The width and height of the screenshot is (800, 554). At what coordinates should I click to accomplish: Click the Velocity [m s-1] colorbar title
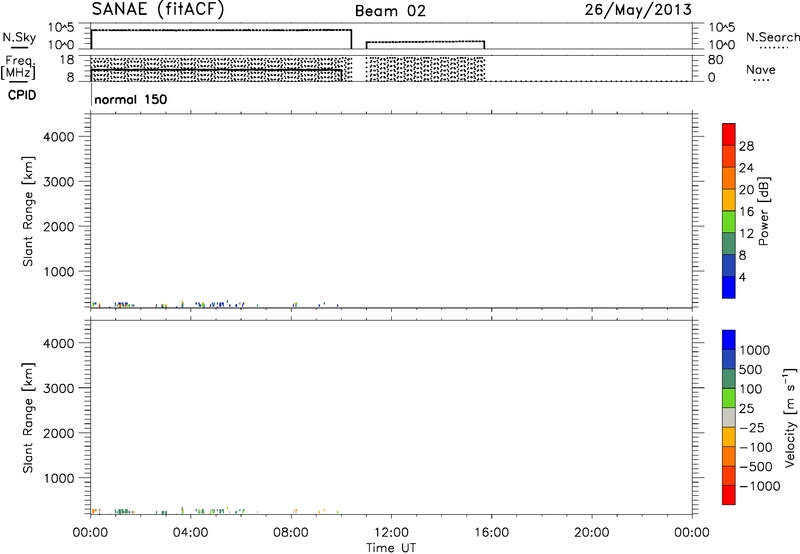(789, 417)
